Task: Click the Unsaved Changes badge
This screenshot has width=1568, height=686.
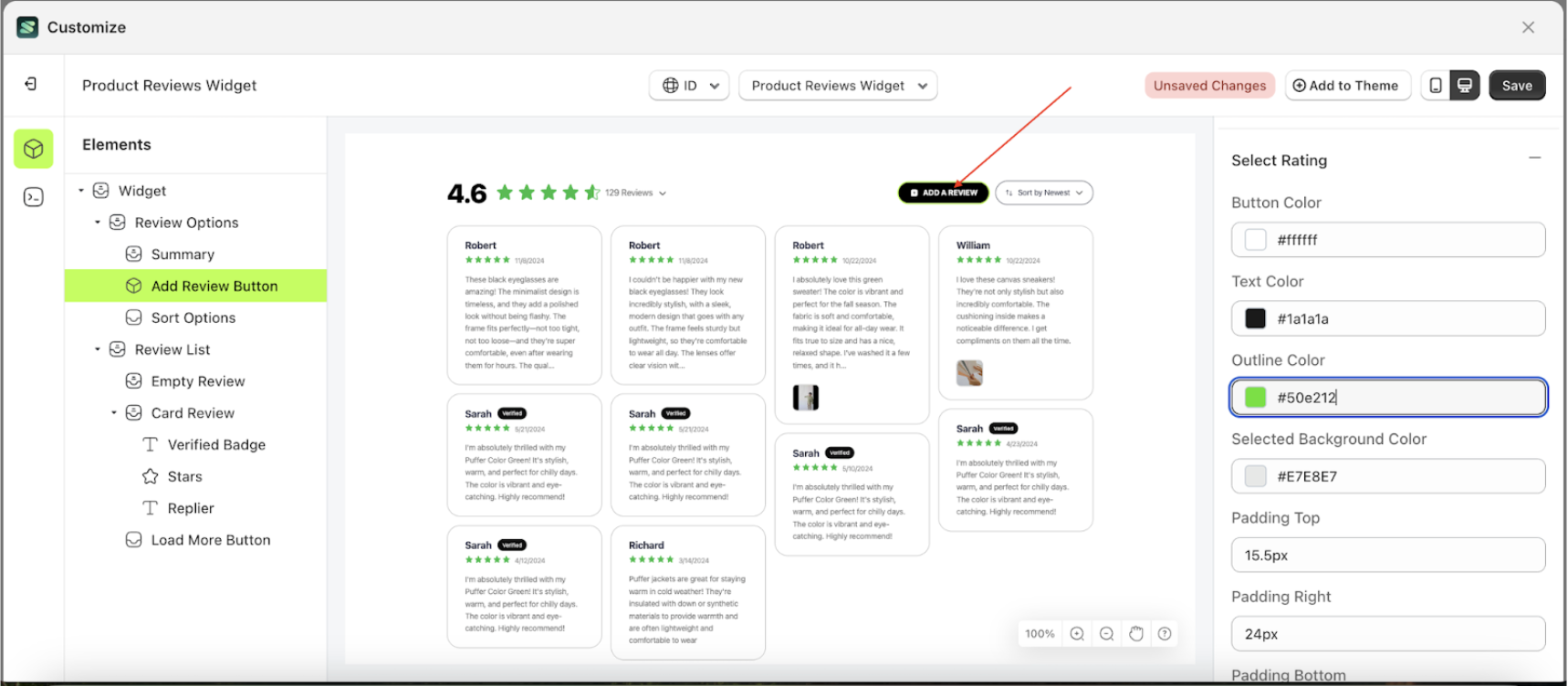Action: (x=1209, y=86)
